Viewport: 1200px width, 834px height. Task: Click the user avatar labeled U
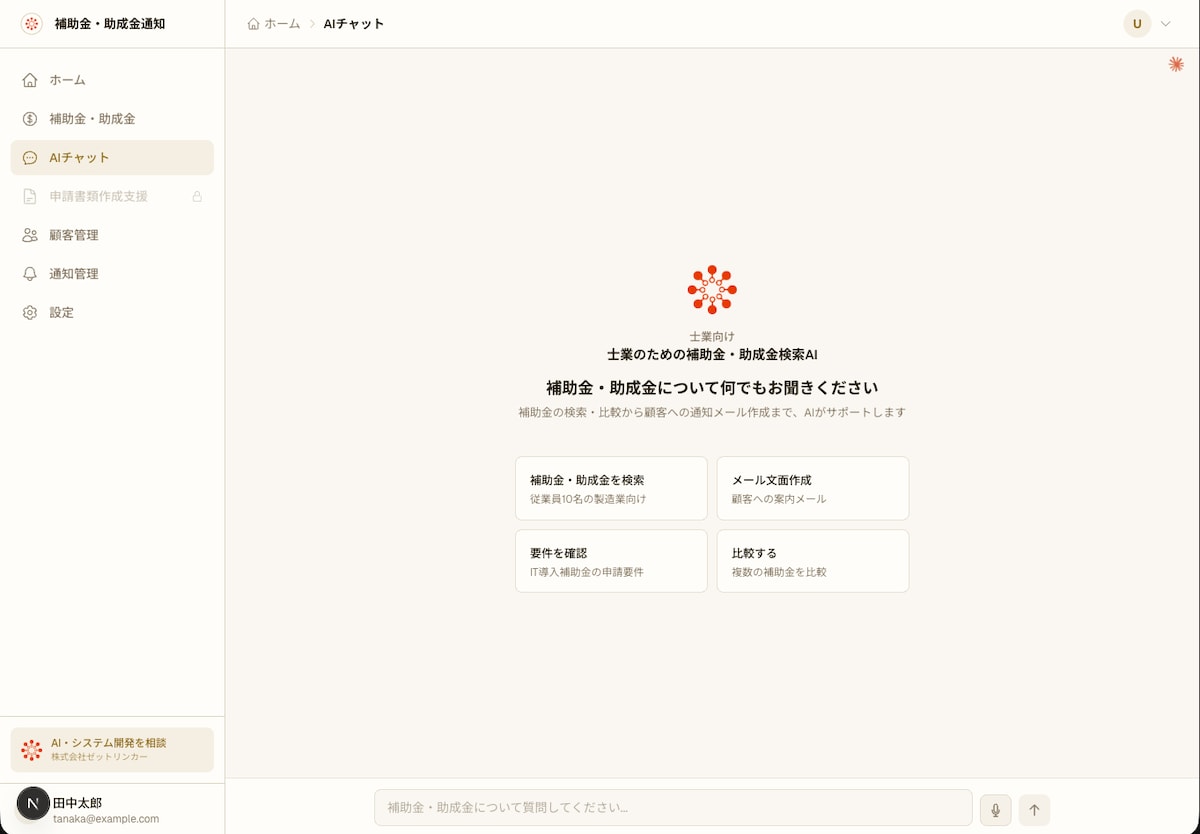[x=1137, y=24]
